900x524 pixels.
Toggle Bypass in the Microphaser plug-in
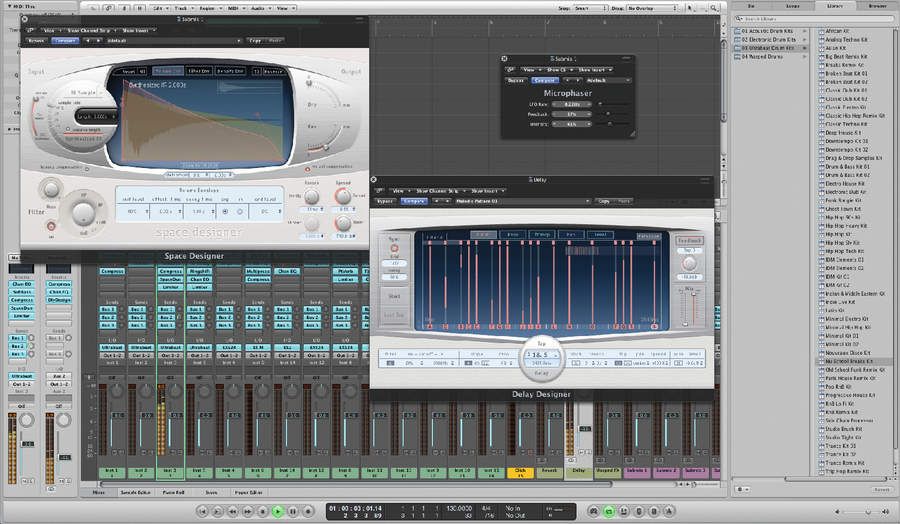516,80
